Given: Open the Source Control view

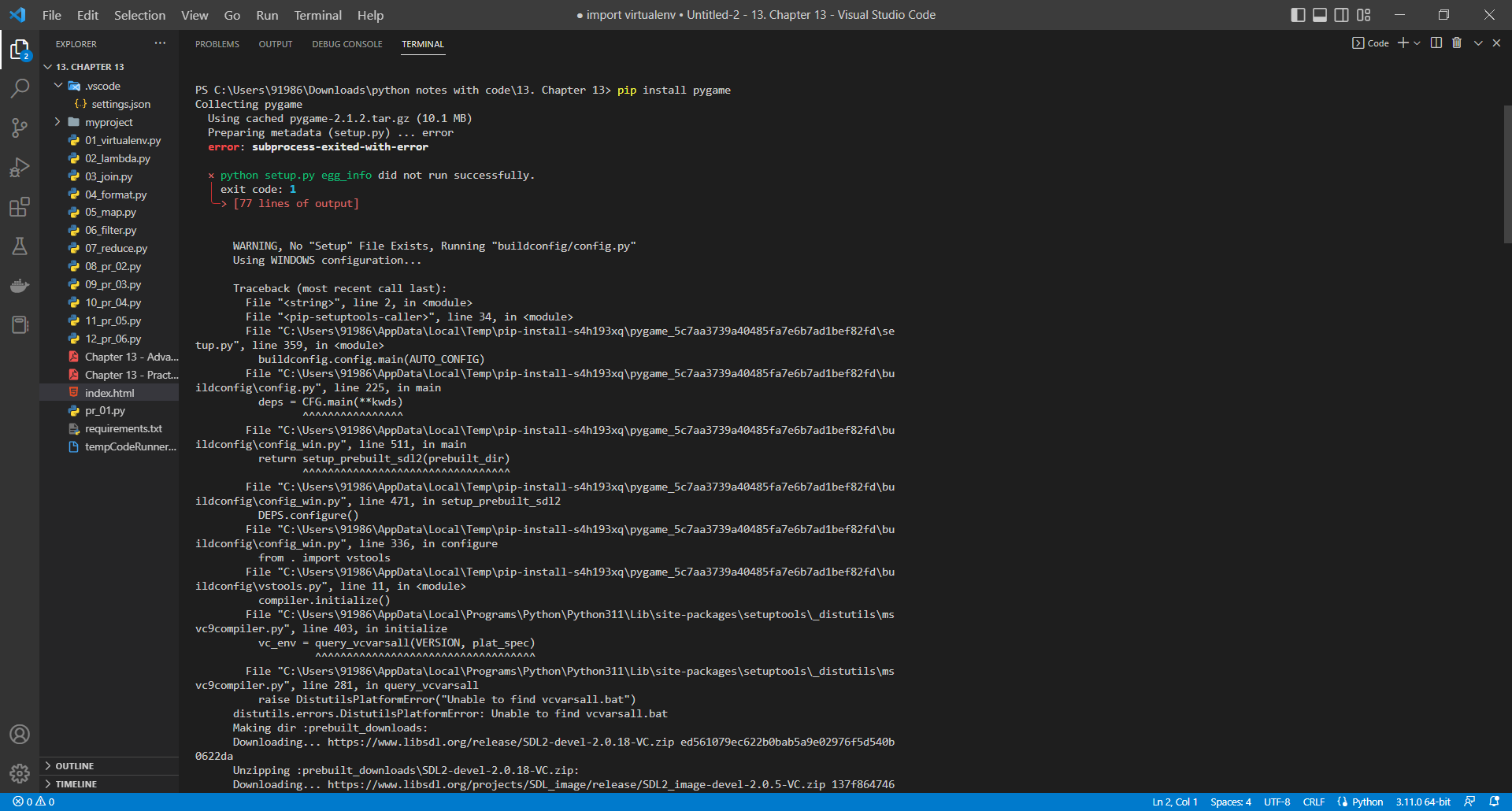Looking at the screenshot, I should click(x=20, y=128).
